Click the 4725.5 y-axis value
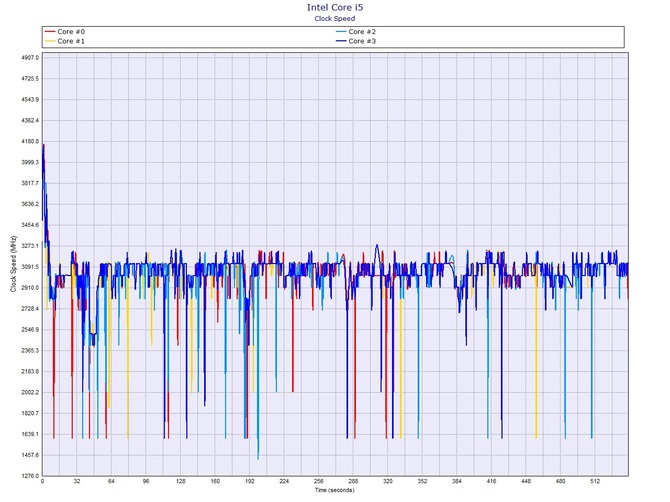 coord(30,79)
